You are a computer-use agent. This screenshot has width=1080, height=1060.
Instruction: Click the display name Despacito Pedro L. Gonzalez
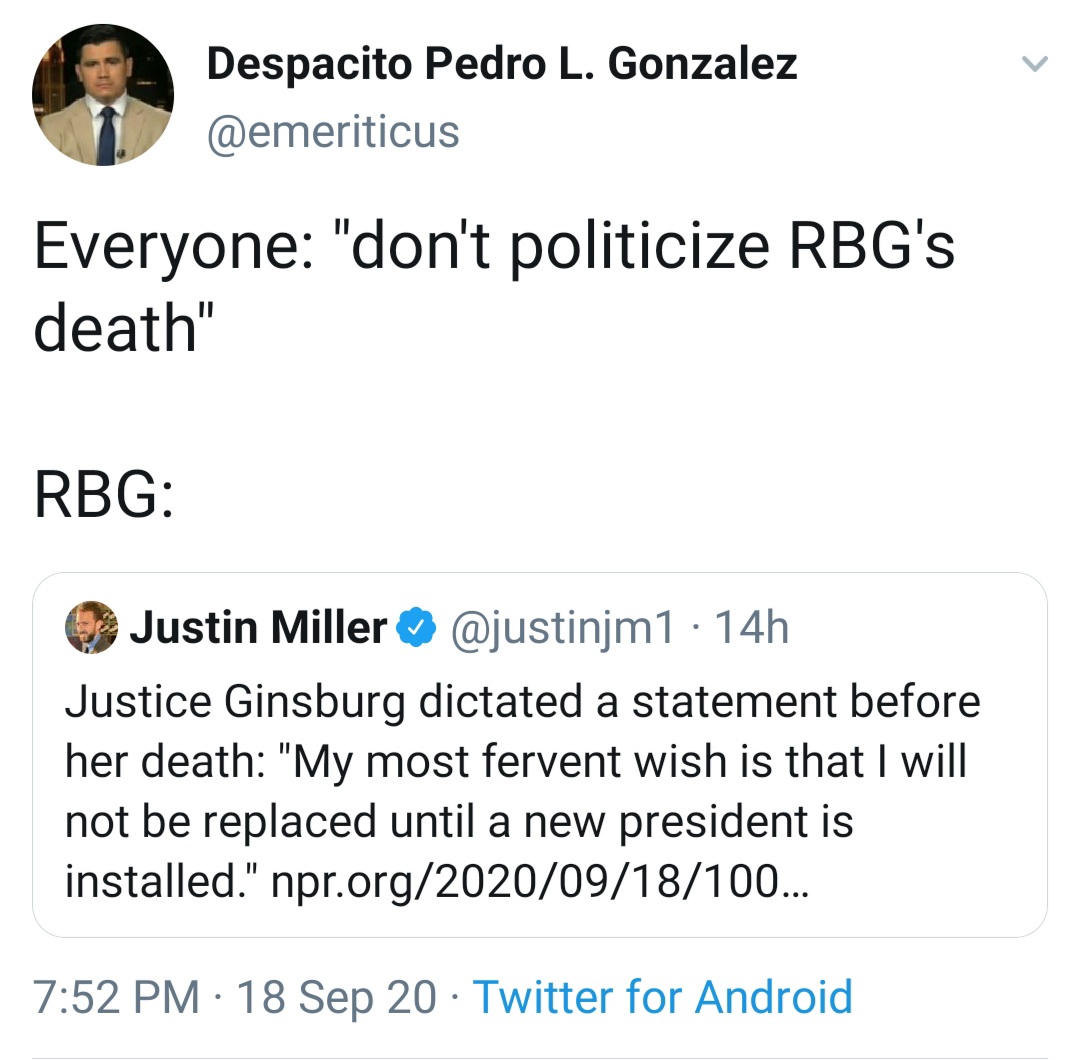[501, 65]
